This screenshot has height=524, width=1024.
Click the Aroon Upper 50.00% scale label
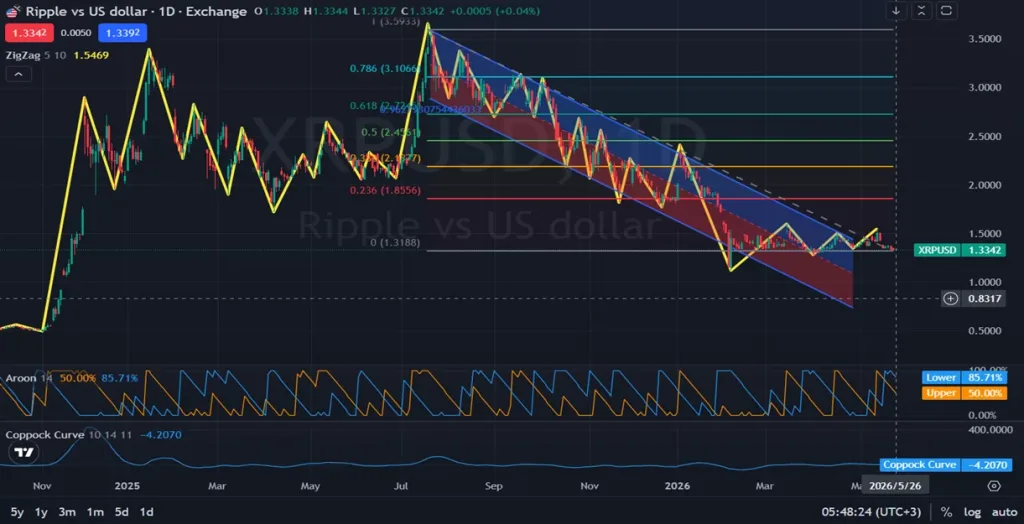pos(963,393)
